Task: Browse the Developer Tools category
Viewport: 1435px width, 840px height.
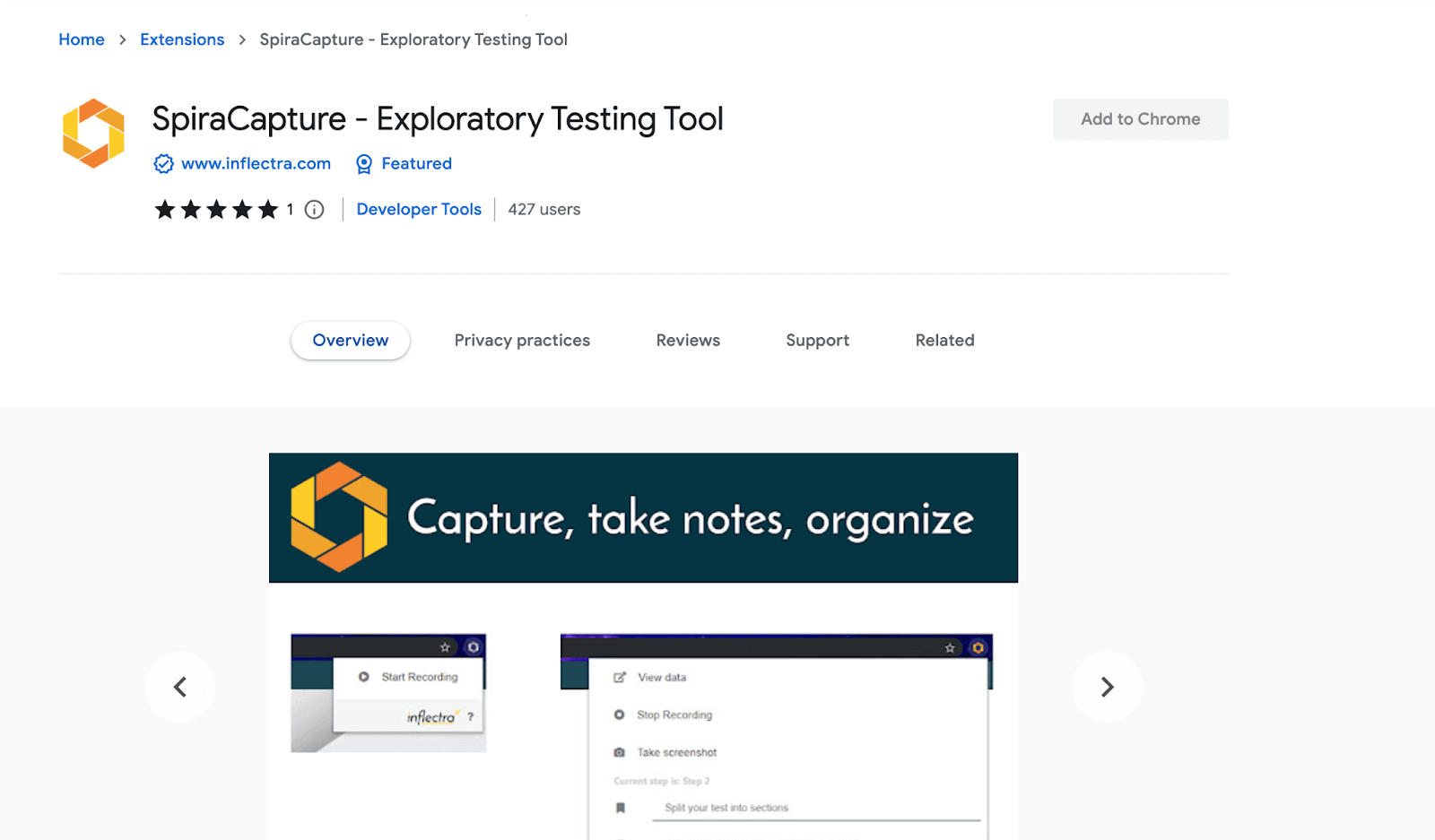Action: tap(419, 209)
